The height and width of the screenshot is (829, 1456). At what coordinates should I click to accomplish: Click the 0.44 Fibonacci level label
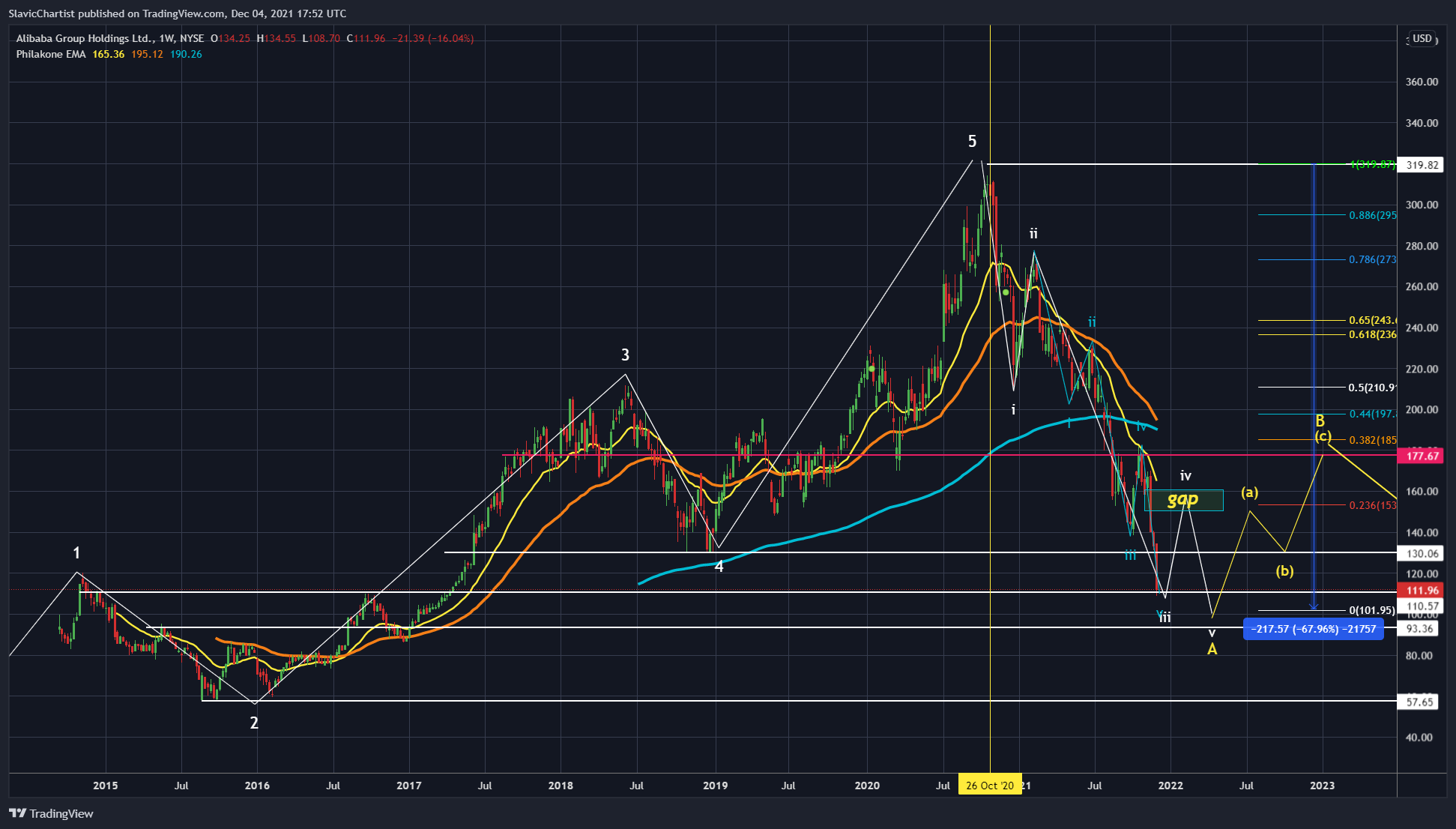coord(1373,414)
